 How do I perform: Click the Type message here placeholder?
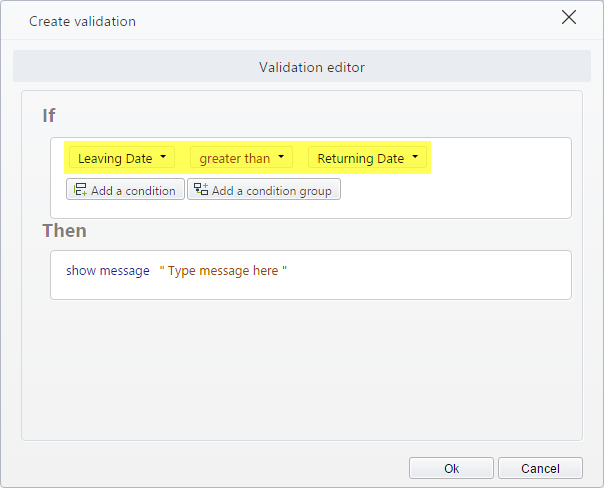[223, 270]
